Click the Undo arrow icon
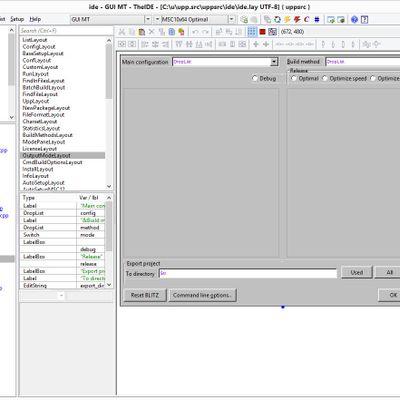The width and height of the screenshot is (400, 400). tap(196, 32)
